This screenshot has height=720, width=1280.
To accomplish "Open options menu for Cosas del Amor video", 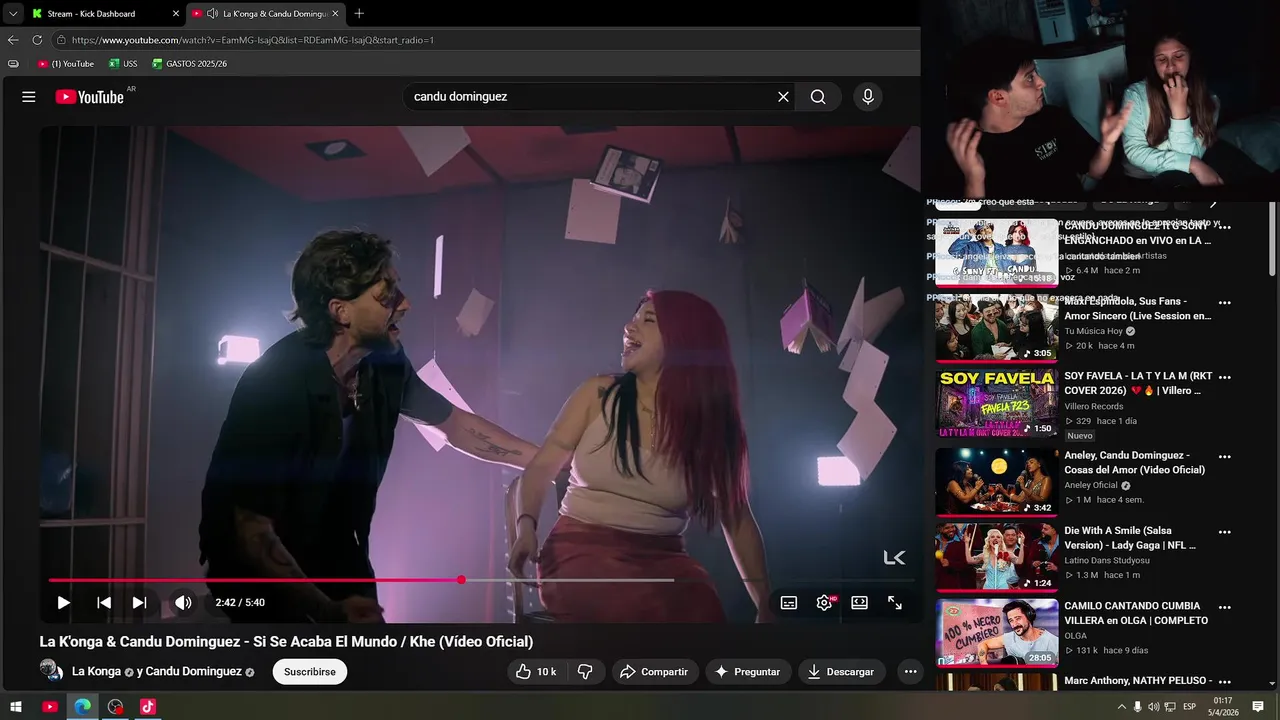I will 1225,456.
